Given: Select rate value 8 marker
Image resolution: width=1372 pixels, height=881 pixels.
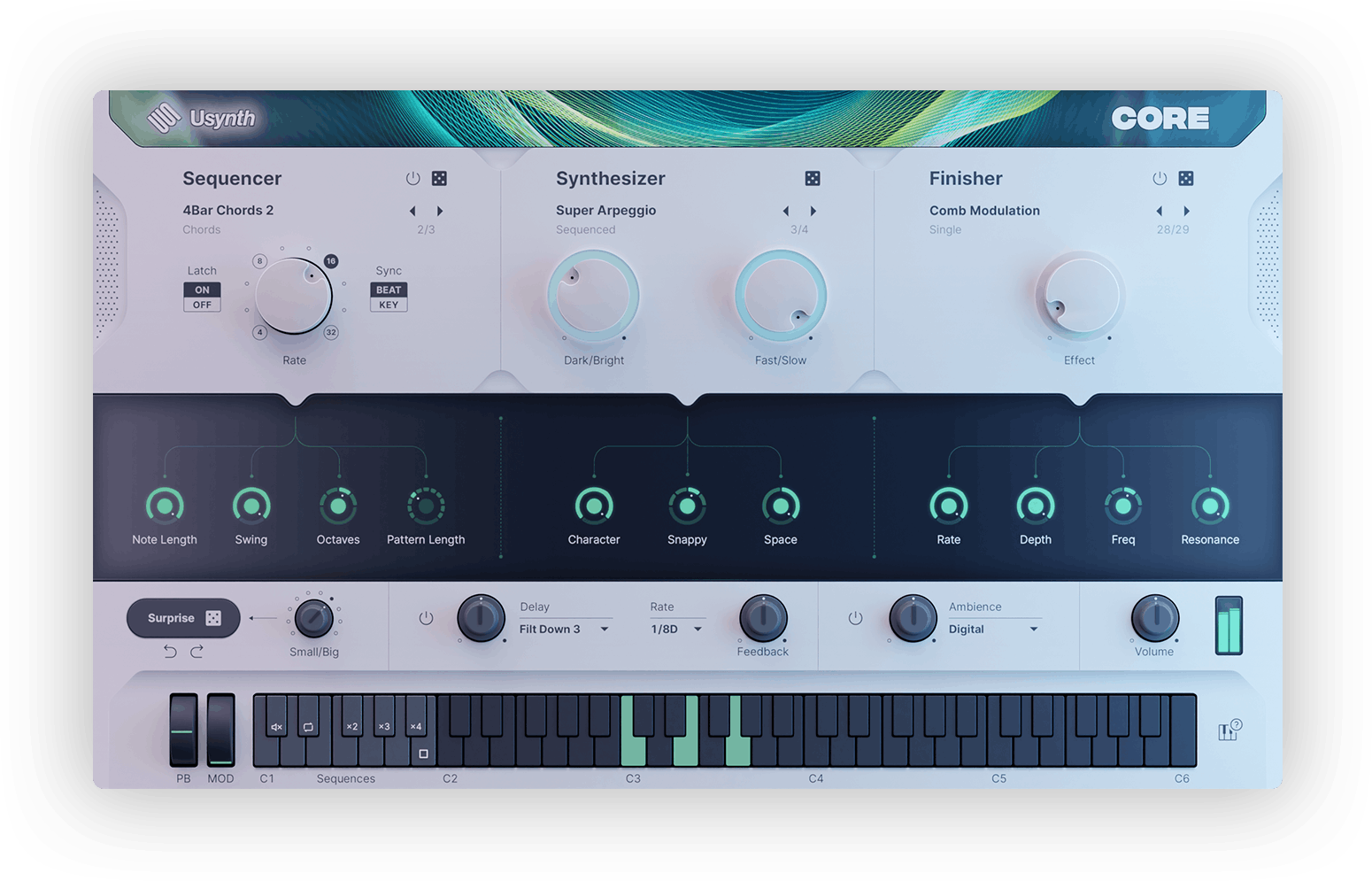Looking at the screenshot, I should coord(259,261).
